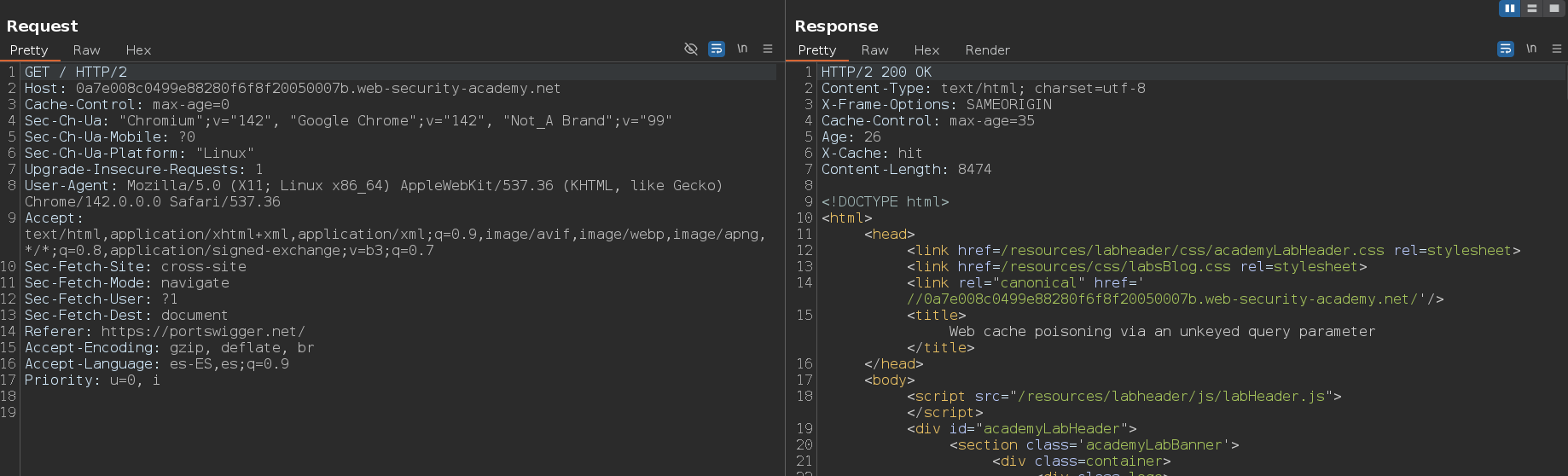1568x476 pixels.
Task: Select the Raw tab in Response
Action: pos(874,50)
